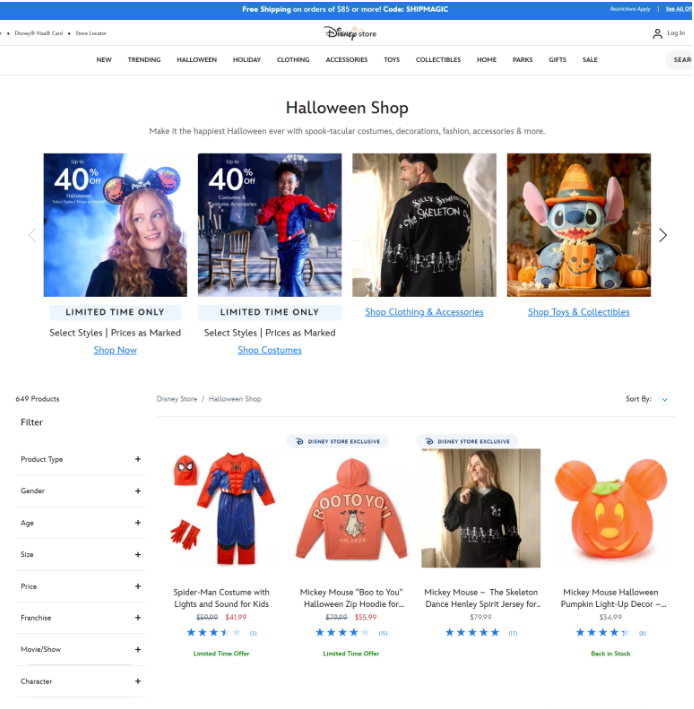Open the Sort By dropdown
Image resolution: width=694 pixels, height=709 pixels.
664,399
